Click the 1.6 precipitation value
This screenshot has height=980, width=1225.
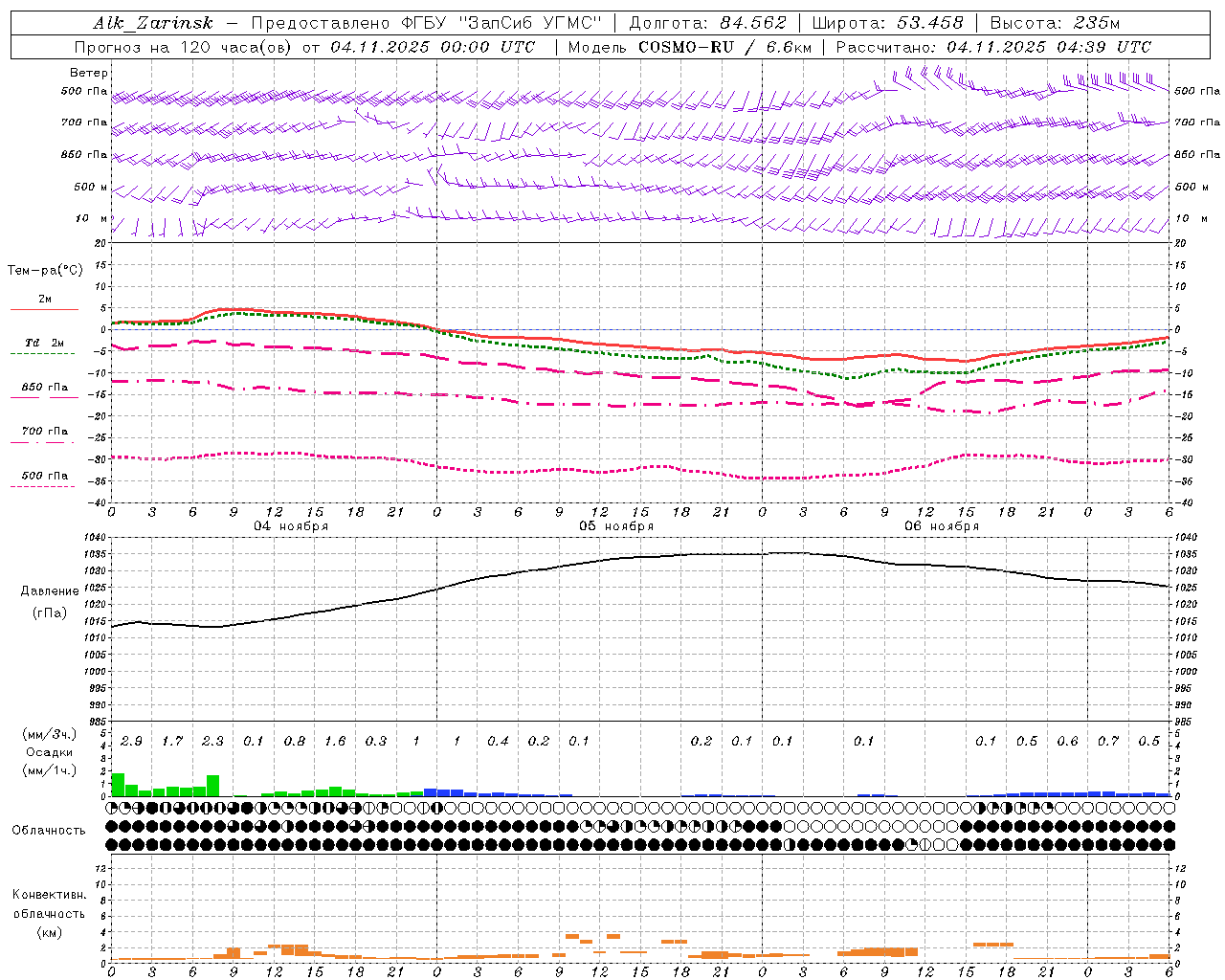point(335,742)
